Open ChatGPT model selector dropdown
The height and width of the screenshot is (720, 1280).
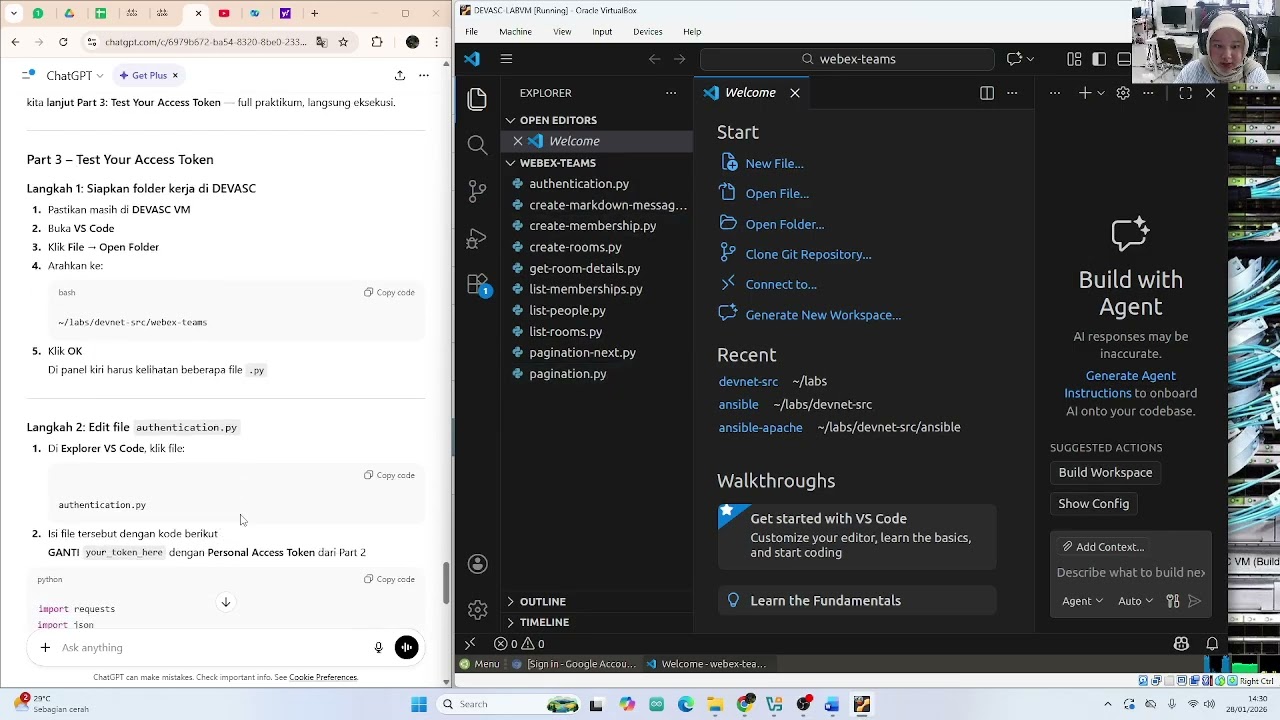pos(74,75)
